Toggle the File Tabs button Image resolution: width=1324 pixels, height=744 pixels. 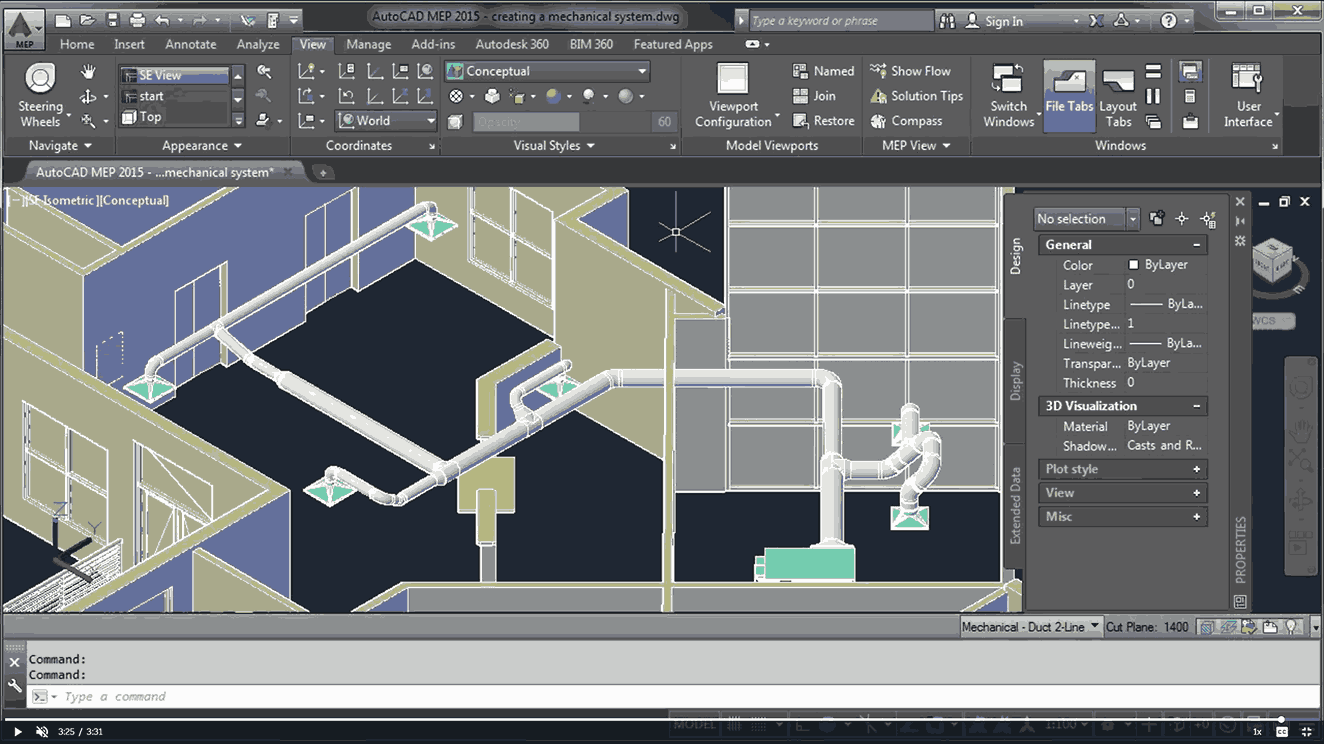pyautogui.click(x=1069, y=96)
